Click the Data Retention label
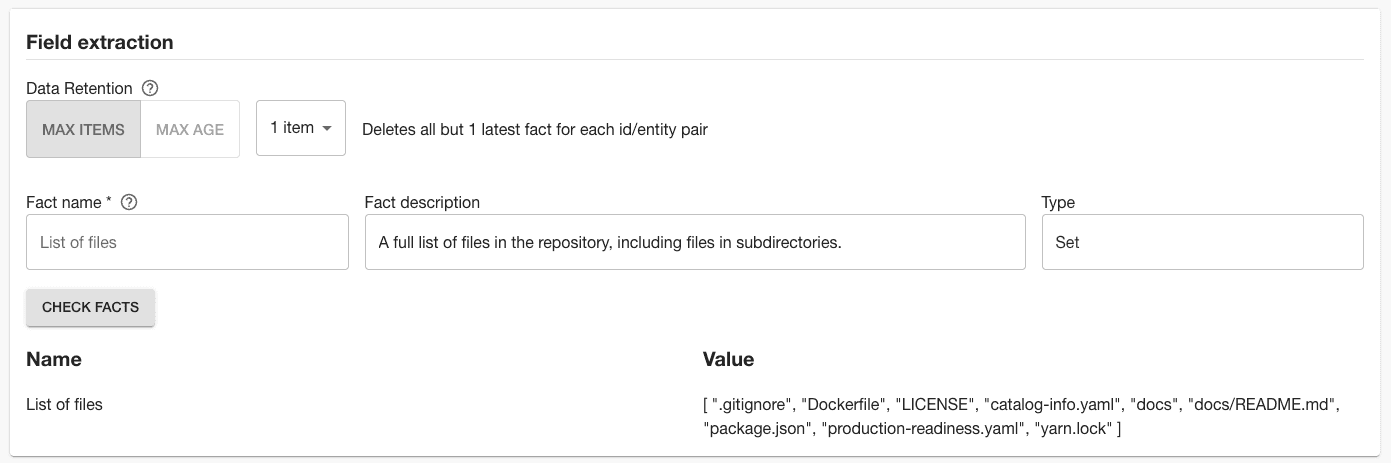Viewport: 1391px width, 463px height. (x=79, y=88)
